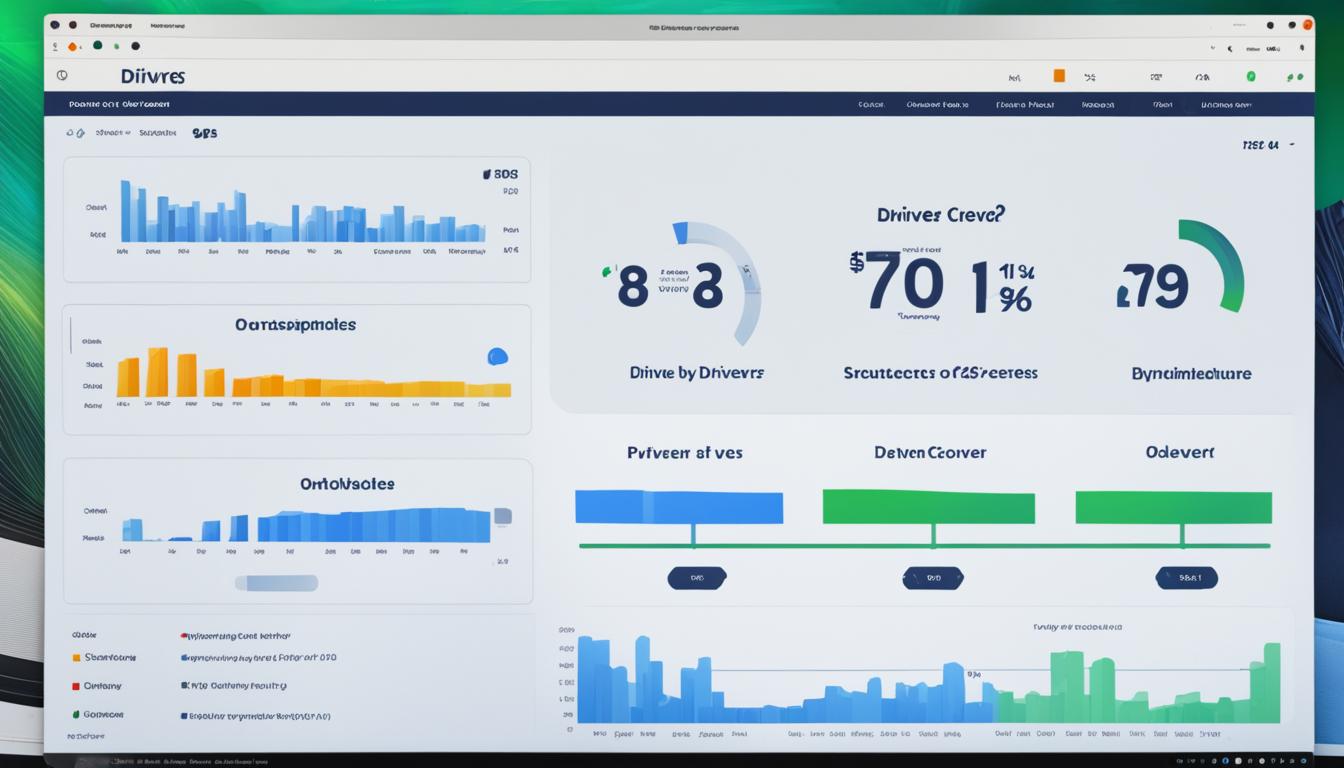Click the blue bar under Pvfveerr af ves

point(679,506)
